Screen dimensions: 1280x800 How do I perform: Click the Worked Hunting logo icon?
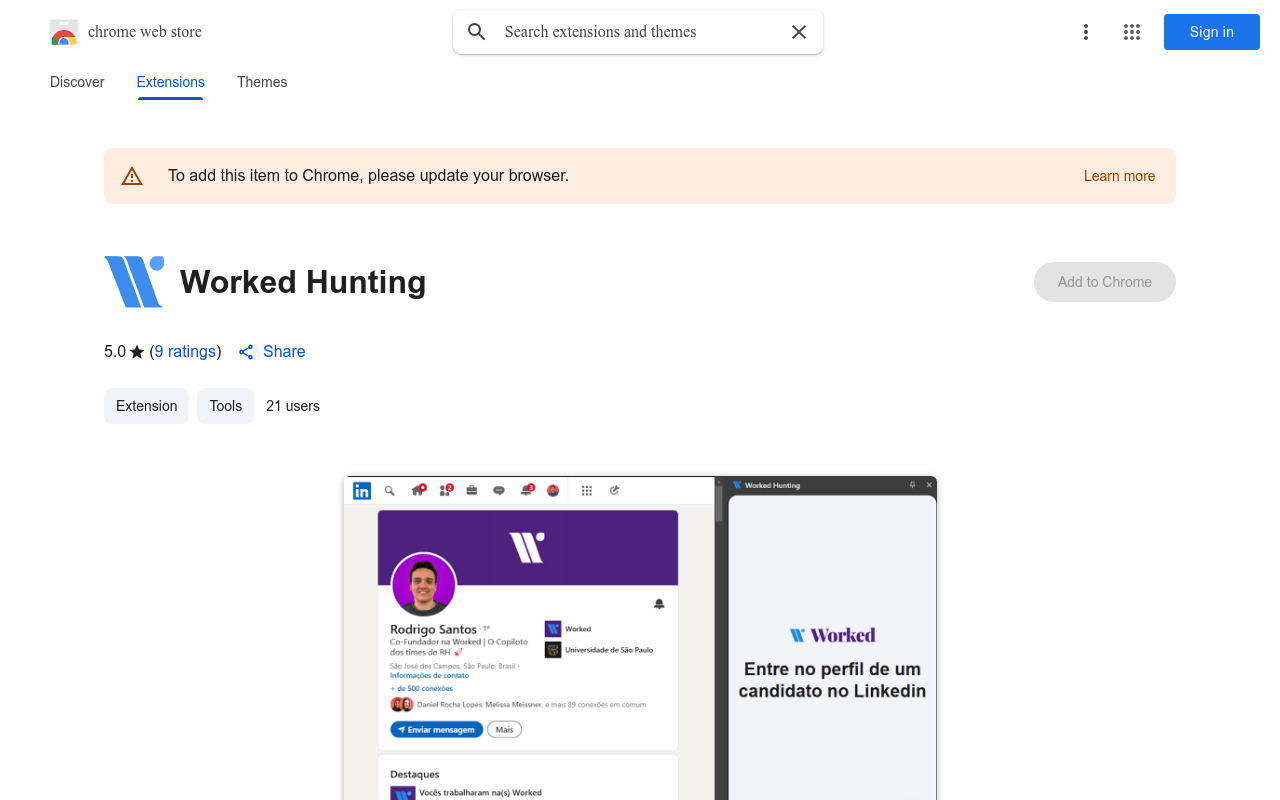pyautogui.click(x=134, y=282)
